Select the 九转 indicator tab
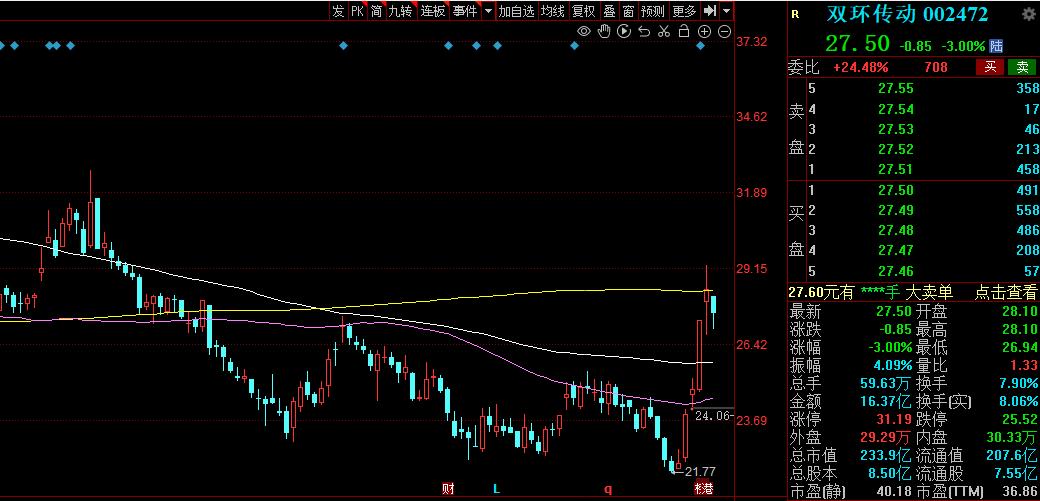The width and height of the screenshot is (1040, 501). pyautogui.click(x=401, y=11)
